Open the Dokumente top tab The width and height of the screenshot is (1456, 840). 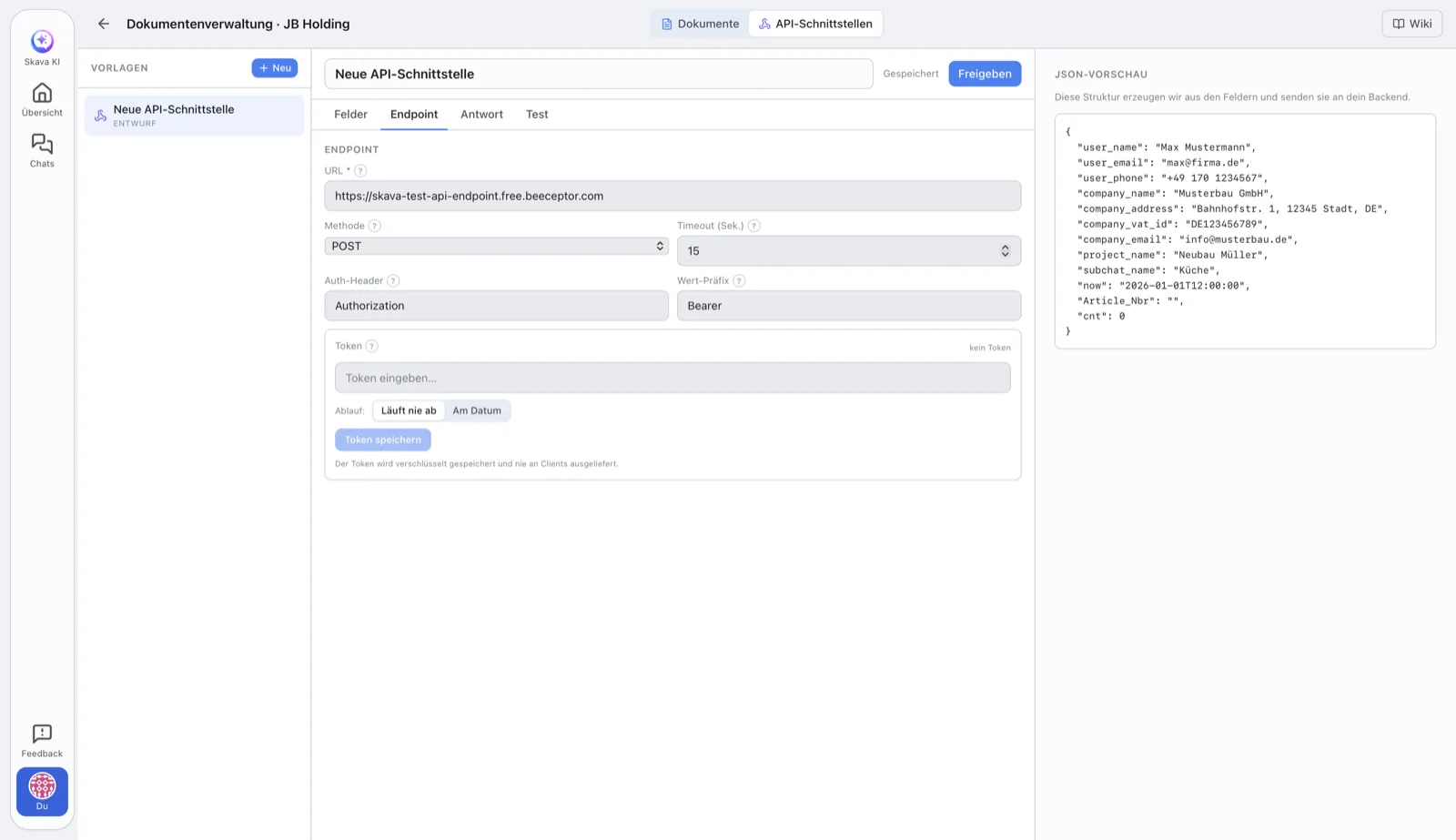(x=700, y=24)
